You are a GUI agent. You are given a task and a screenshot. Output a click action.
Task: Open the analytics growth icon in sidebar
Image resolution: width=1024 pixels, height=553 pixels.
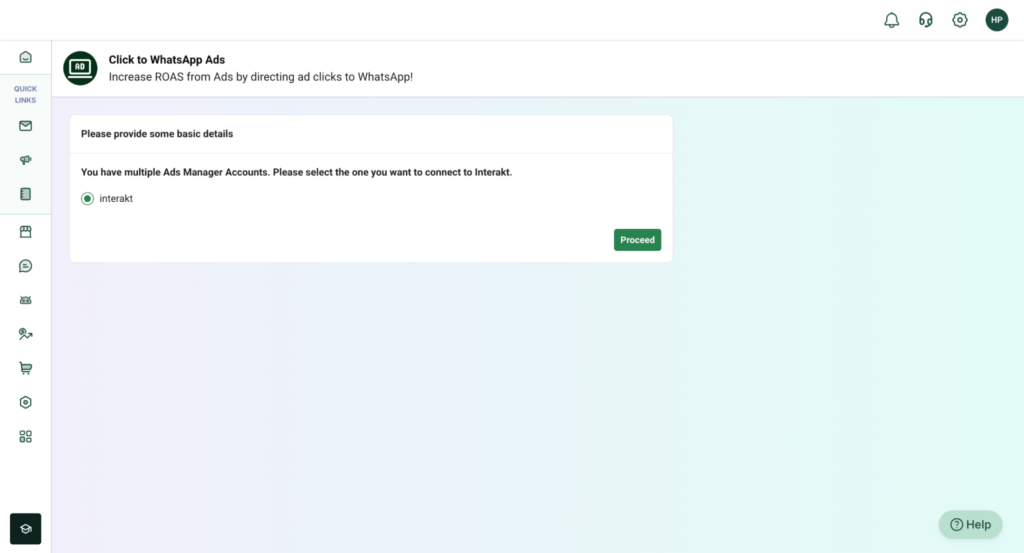[25, 334]
